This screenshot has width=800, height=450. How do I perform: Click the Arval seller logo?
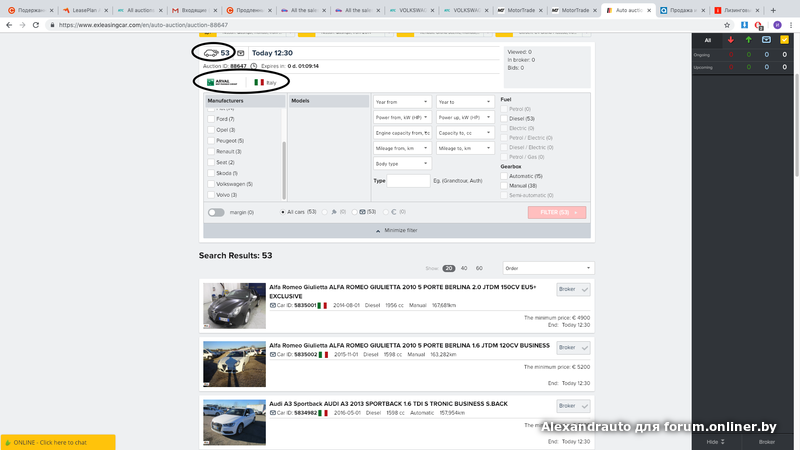click(222, 82)
